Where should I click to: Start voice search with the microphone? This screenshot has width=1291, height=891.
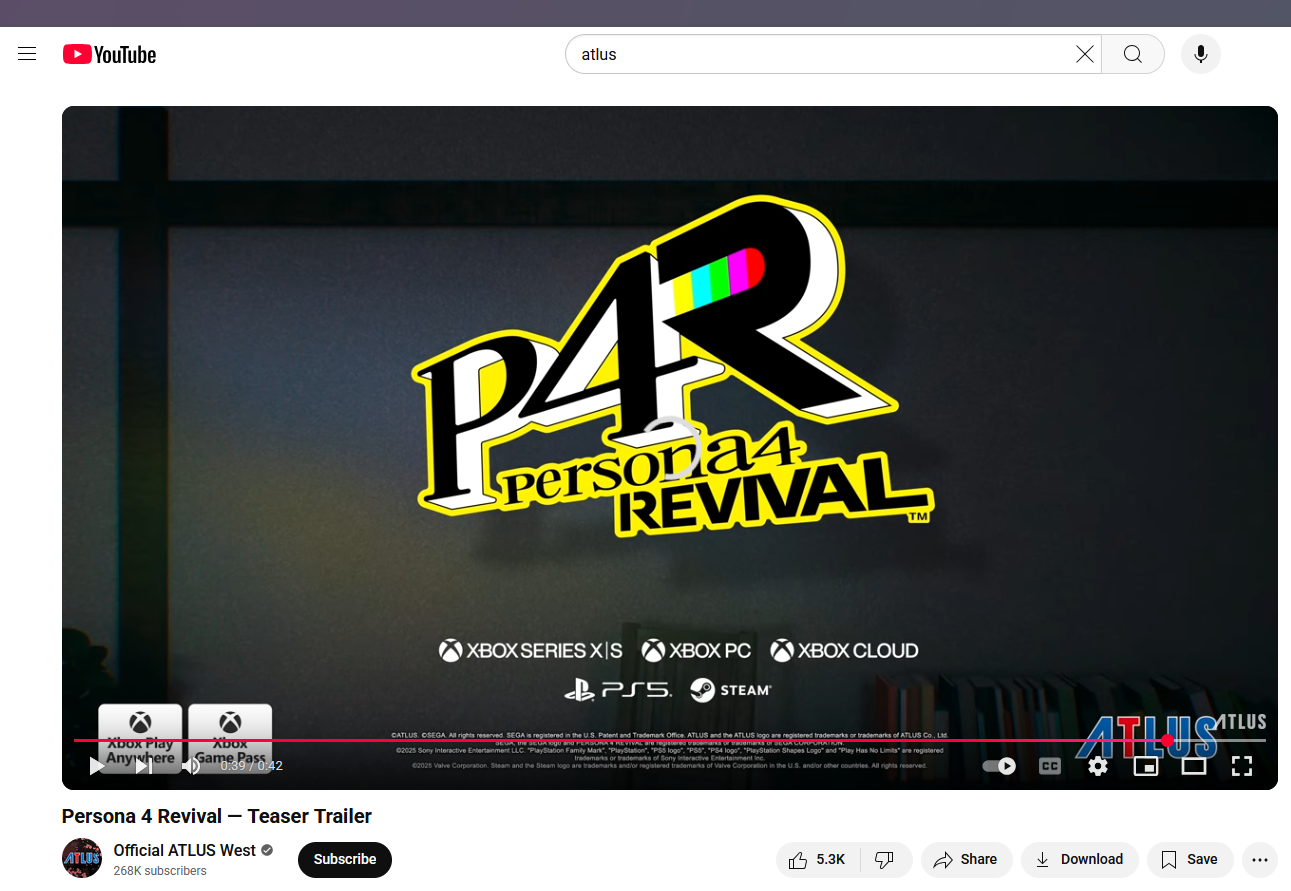point(1201,54)
